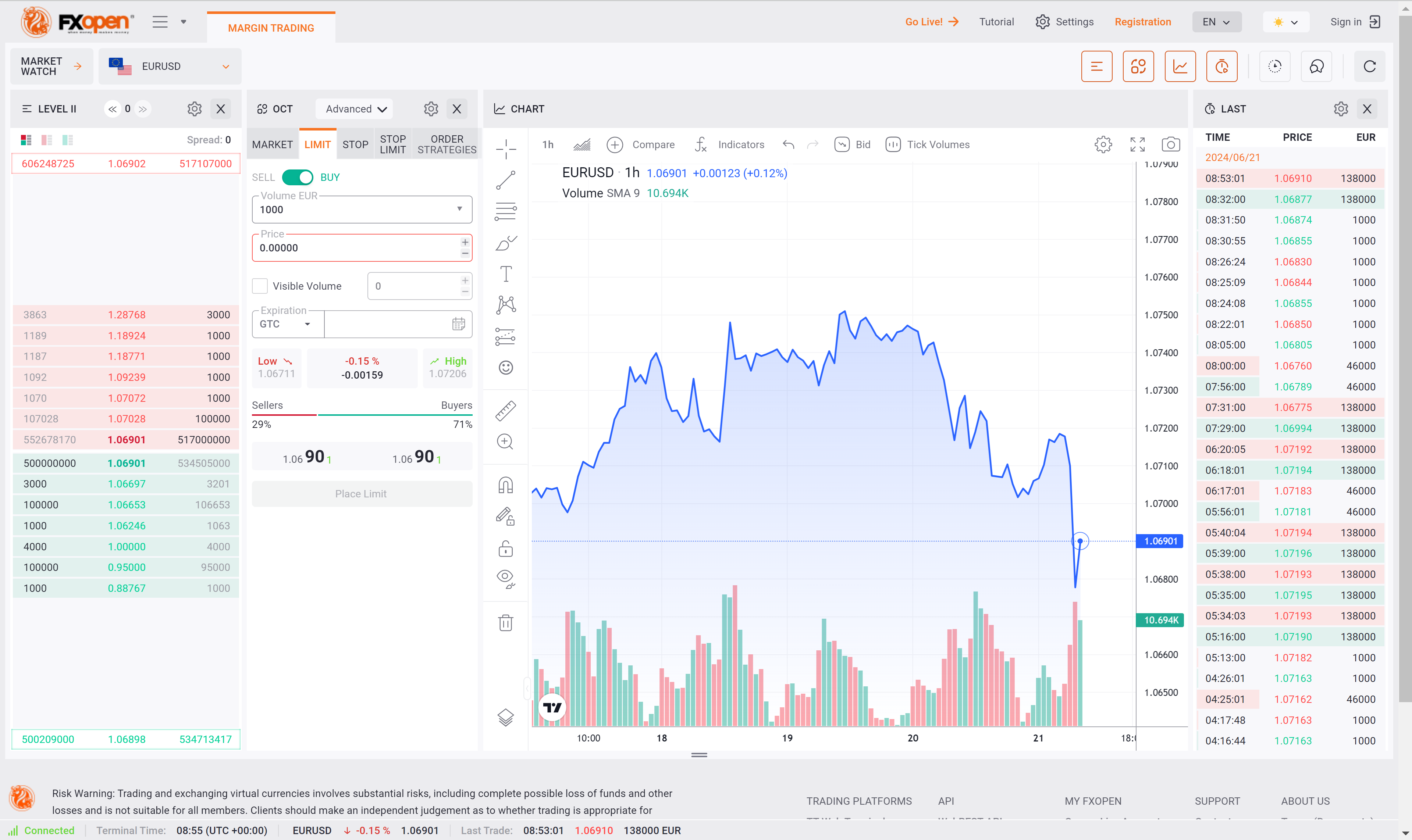Add a symbol with Compare
This screenshot has height=840, width=1412.
tap(641, 144)
